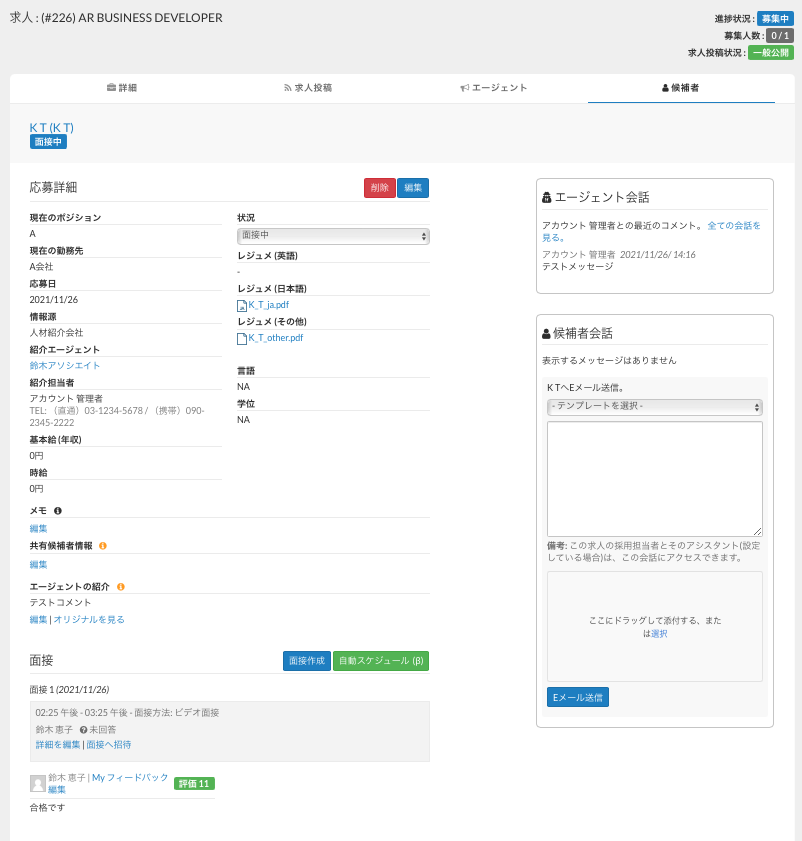The height and width of the screenshot is (841, 802).
Task: Click the info icon next to メモ
Action: [x=58, y=511]
